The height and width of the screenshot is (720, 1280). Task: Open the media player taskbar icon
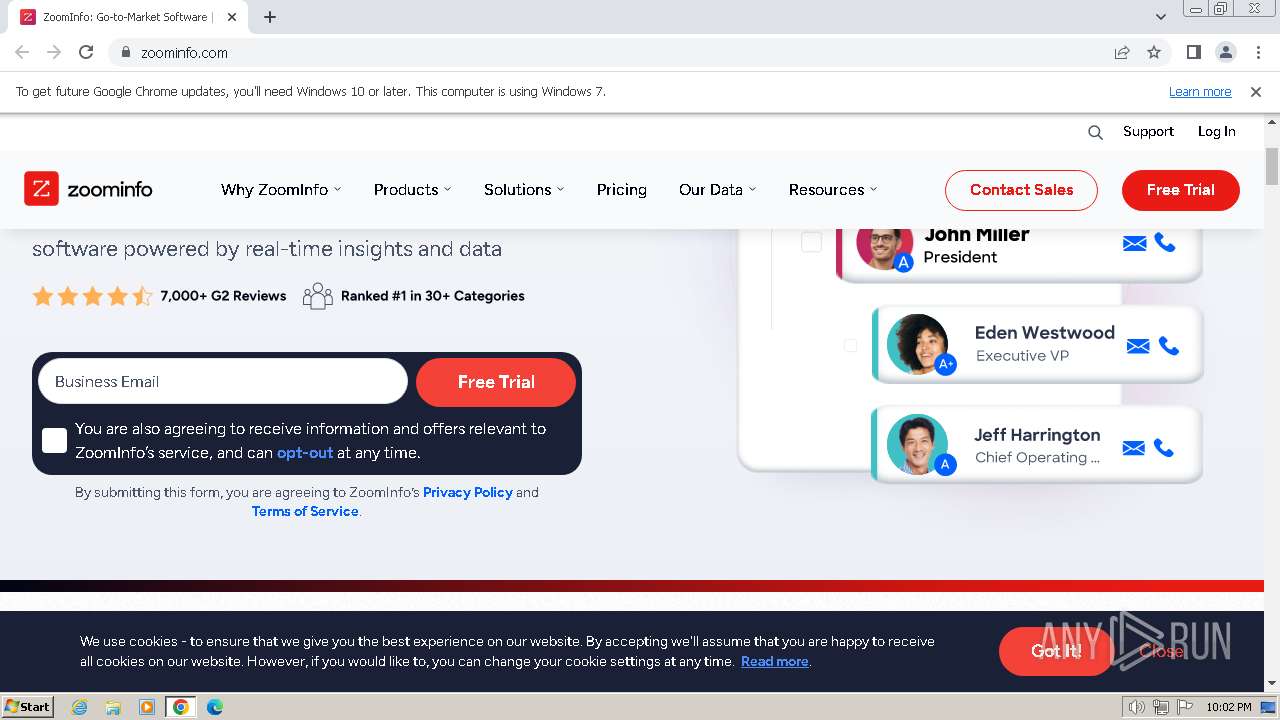pos(147,707)
